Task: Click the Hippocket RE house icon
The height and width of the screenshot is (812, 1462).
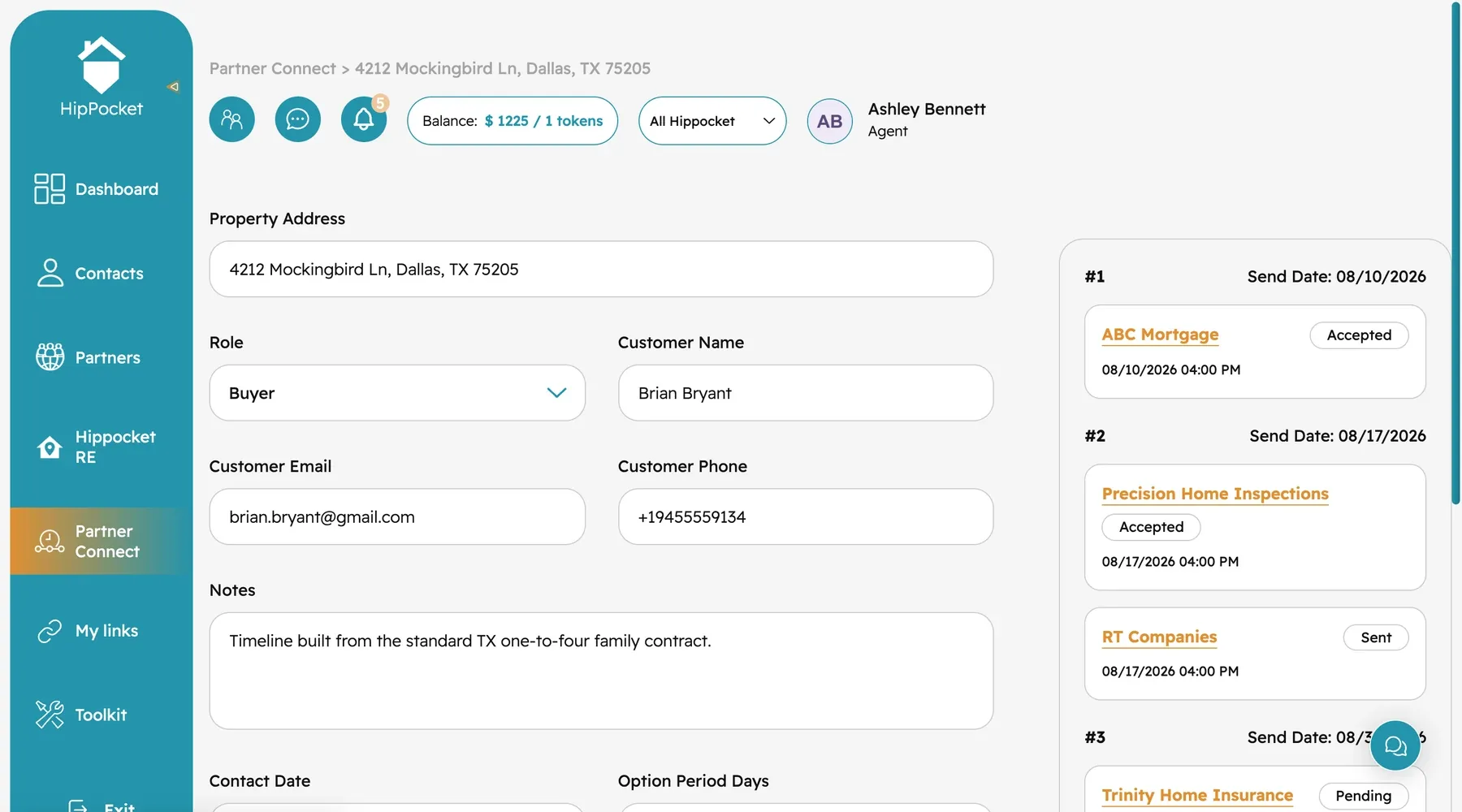Action: 50,447
